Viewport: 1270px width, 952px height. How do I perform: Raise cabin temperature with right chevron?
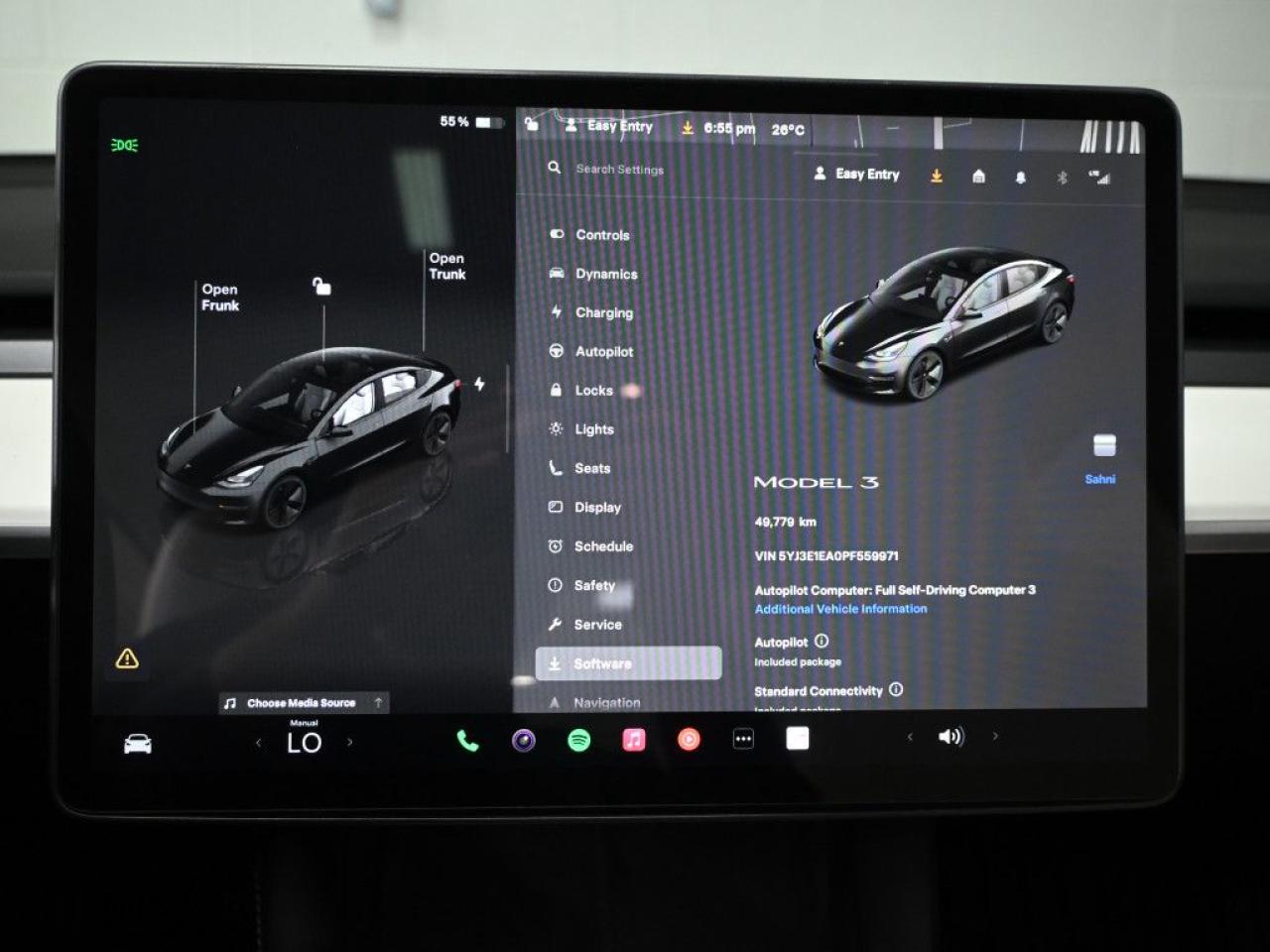(x=349, y=742)
